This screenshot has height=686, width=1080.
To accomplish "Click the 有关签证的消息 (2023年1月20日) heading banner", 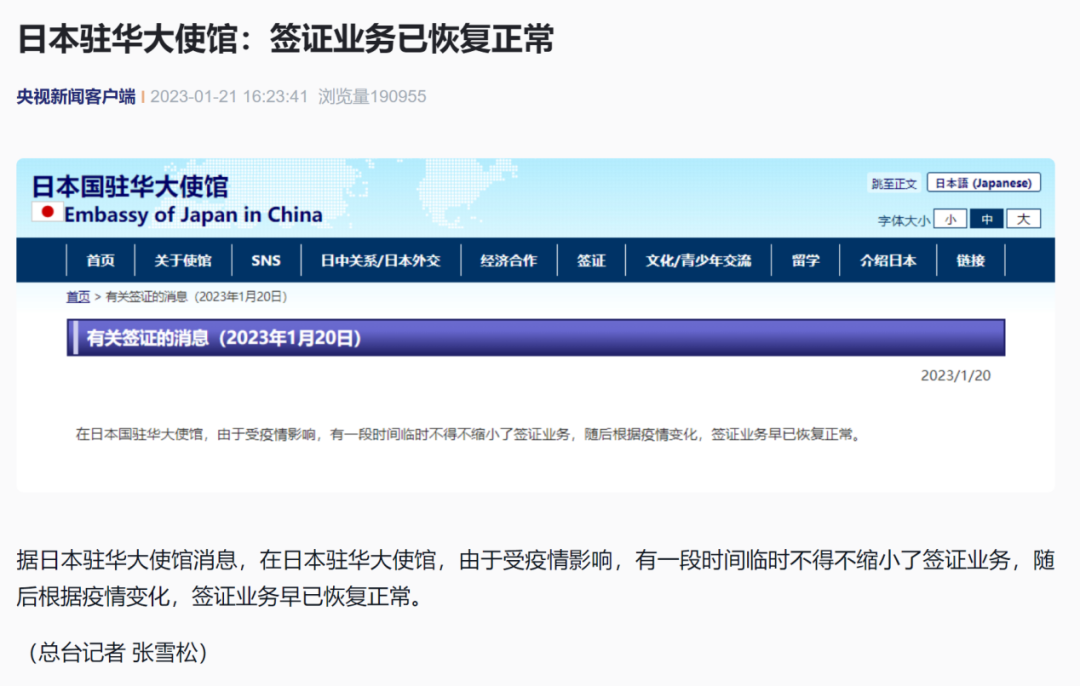I will click(536, 337).
